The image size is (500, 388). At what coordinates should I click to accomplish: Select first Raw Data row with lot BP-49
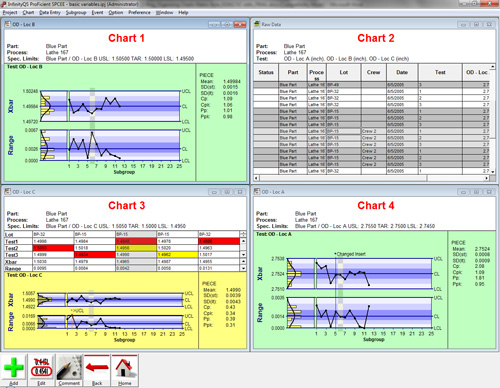[372, 85]
